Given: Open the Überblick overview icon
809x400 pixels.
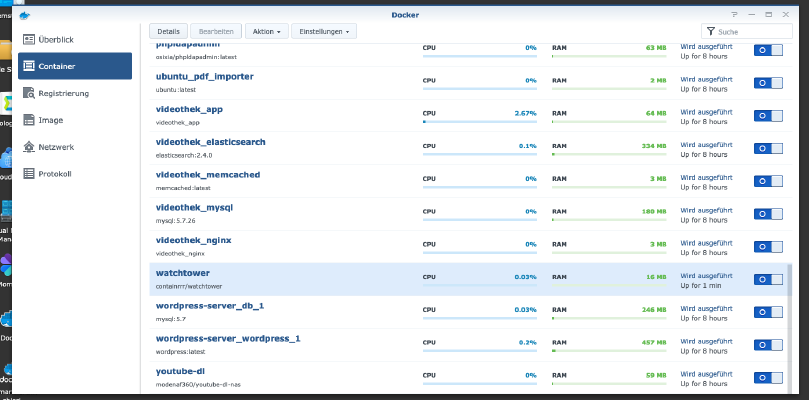Looking at the screenshot, I should tap(29, 40).
